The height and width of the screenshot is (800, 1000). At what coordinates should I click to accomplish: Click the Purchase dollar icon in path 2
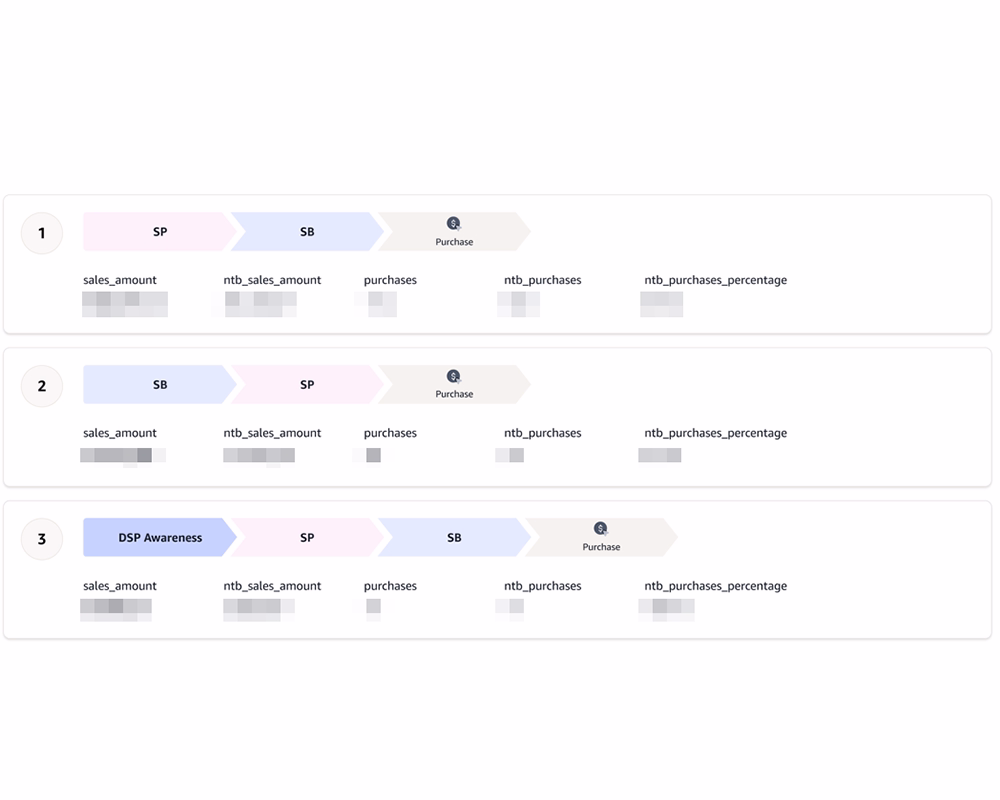pos(453,376)
